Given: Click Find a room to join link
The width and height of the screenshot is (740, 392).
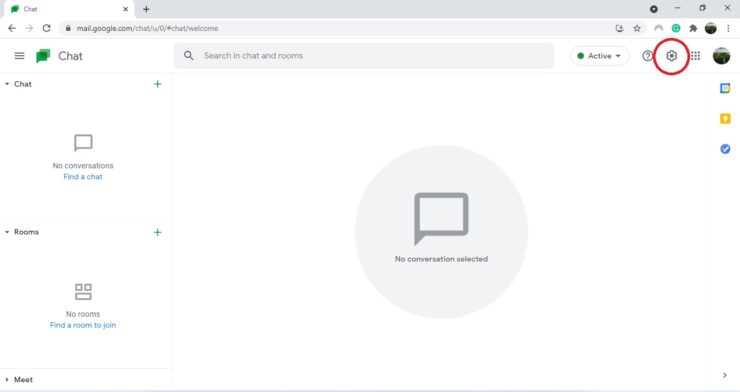Looking at the screenshot, I should pos(83,325).
